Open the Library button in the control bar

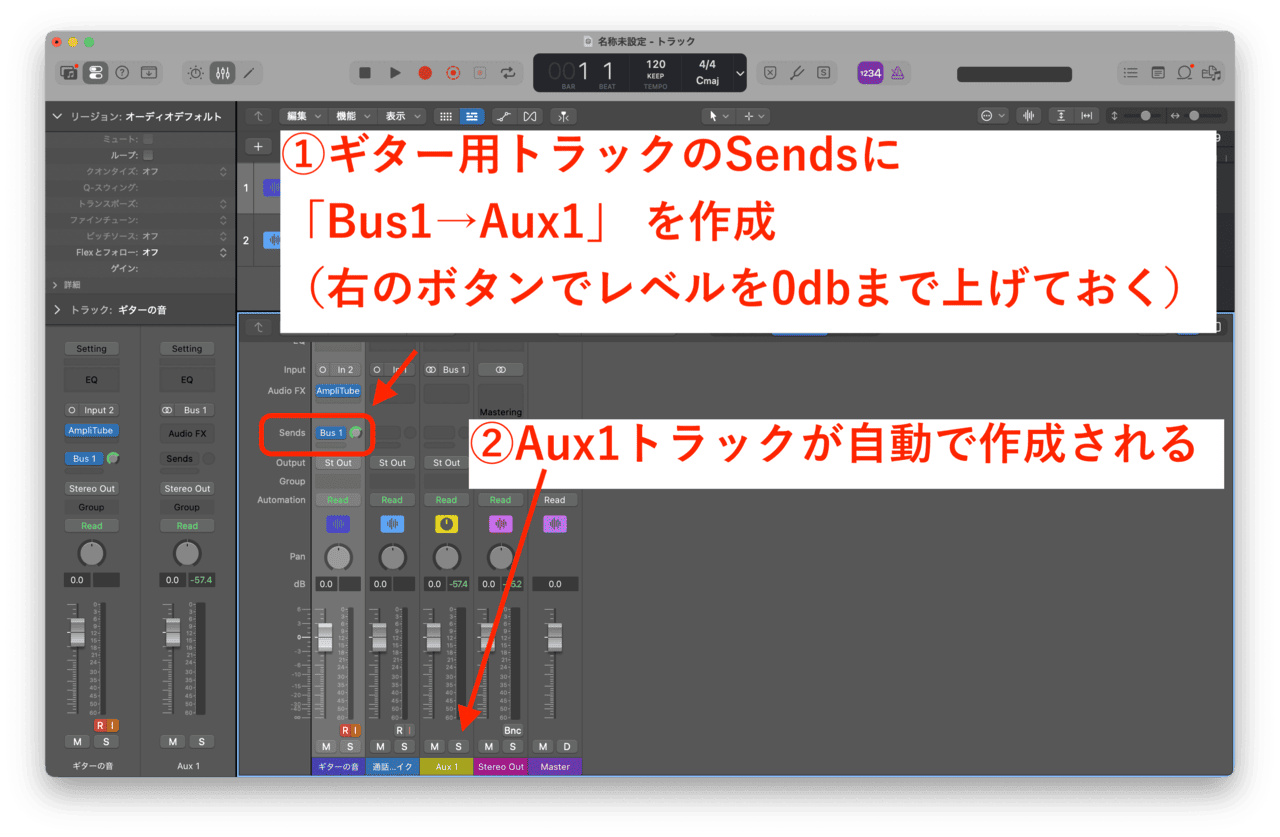[x=69, y=72]
